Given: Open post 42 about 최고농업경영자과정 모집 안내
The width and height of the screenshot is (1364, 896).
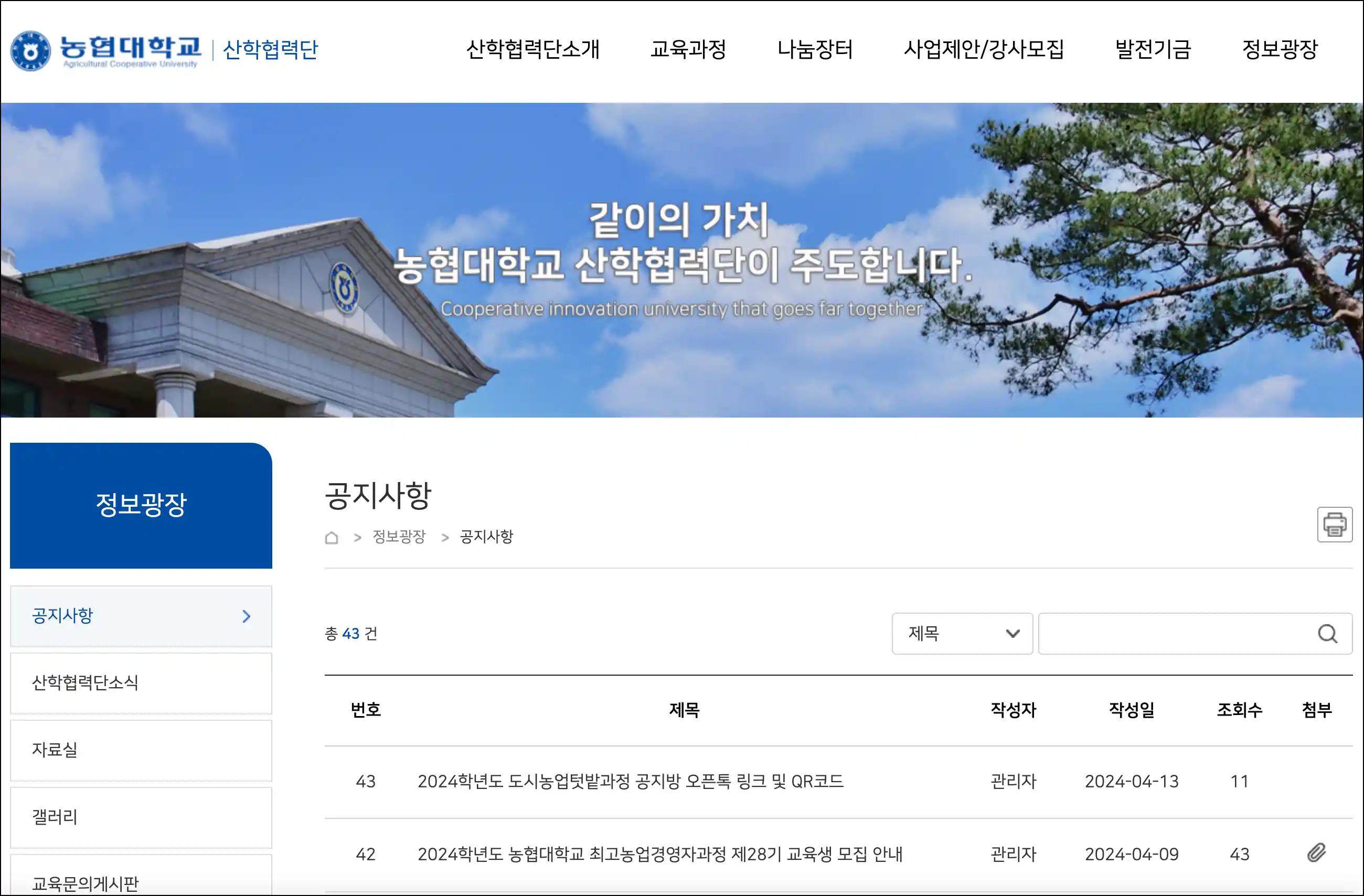Looking at the screenshot, I should click(659, 854).
